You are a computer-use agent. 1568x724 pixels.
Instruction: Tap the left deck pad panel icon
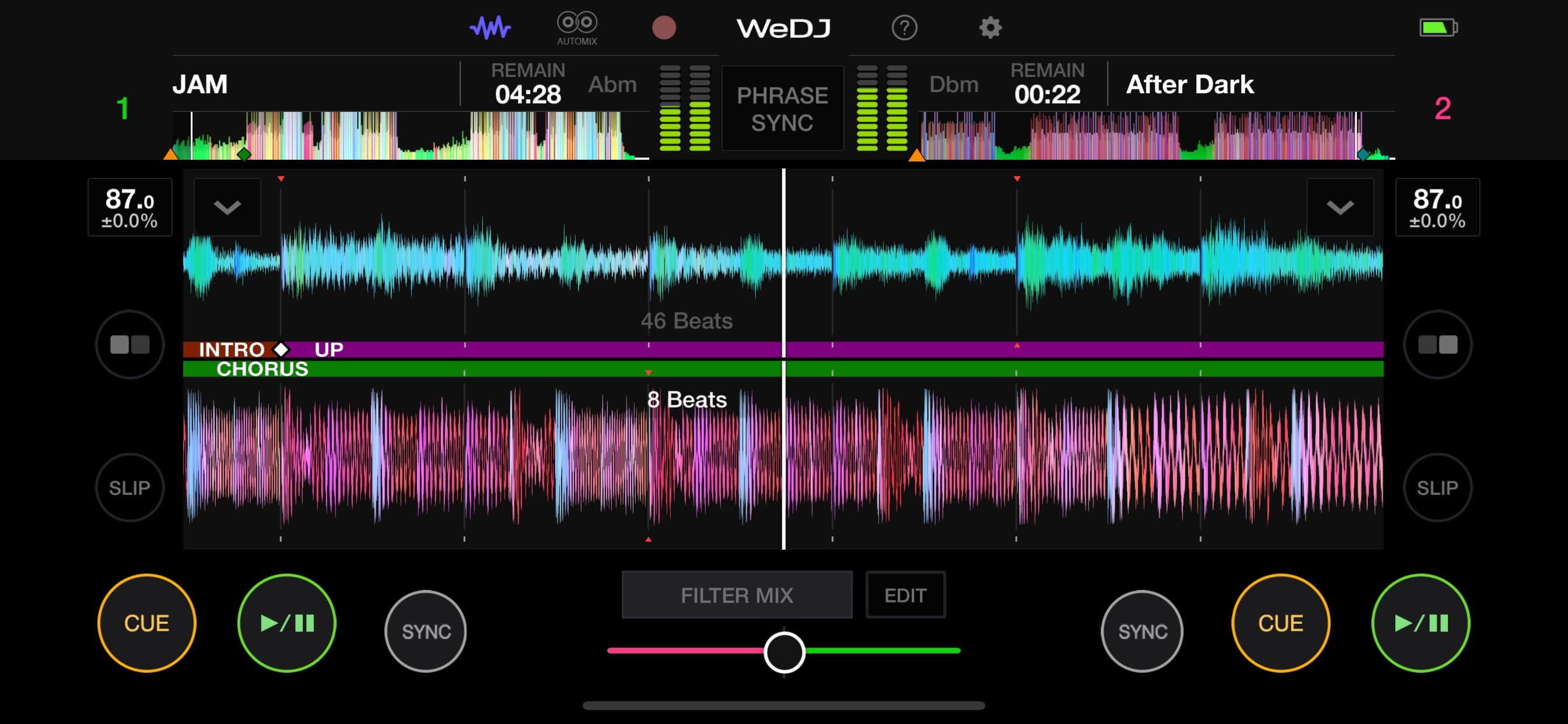(129, 345)
